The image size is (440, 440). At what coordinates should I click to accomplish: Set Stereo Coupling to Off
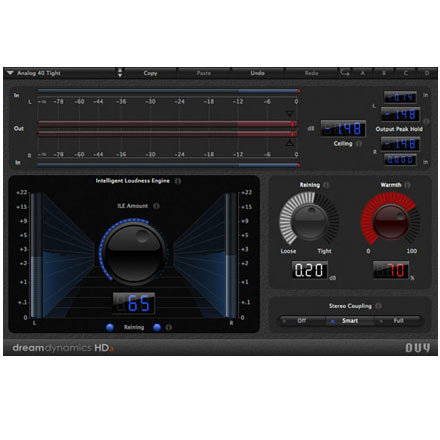pos(301,321)
